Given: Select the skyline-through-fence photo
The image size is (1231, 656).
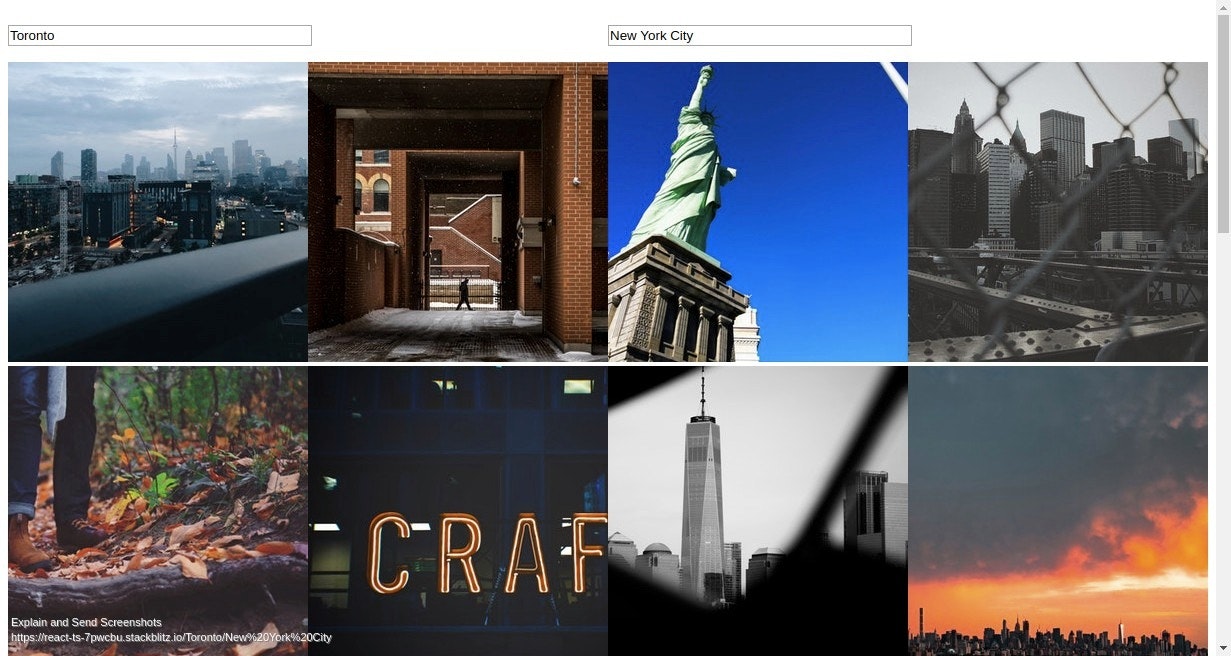Looking at the screenshot, I should (x=1058, y=212).
